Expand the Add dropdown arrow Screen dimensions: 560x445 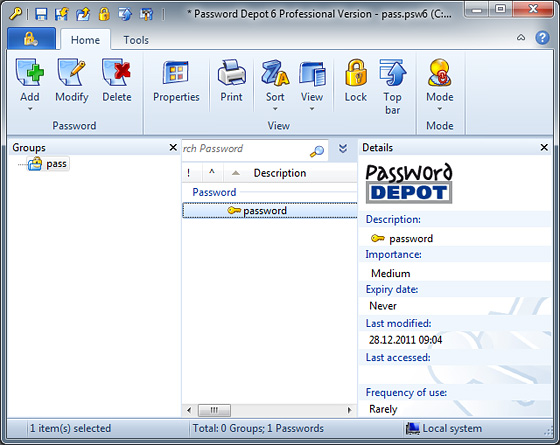(30, 109)
